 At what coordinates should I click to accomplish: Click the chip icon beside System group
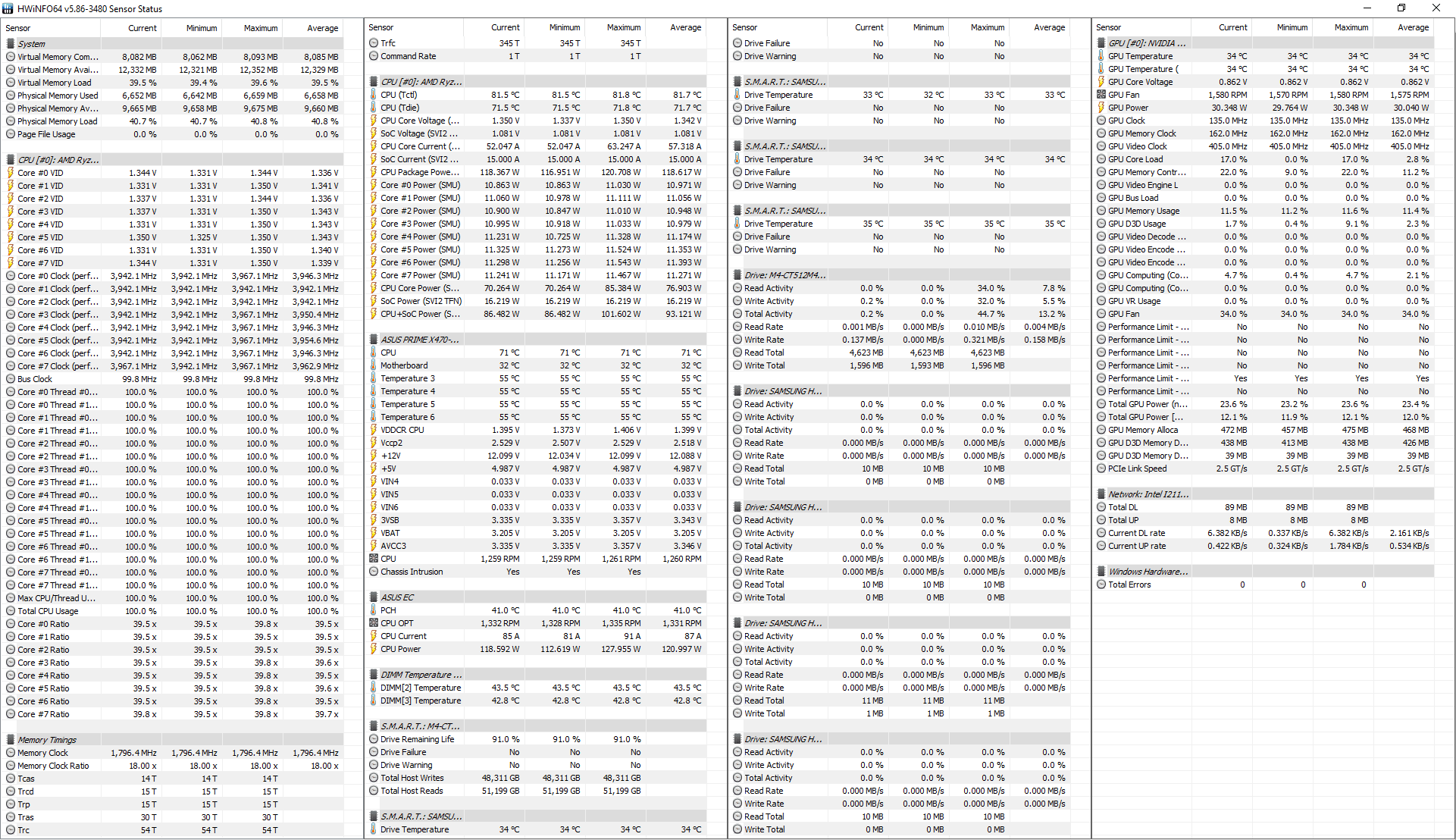click(11, 44)
